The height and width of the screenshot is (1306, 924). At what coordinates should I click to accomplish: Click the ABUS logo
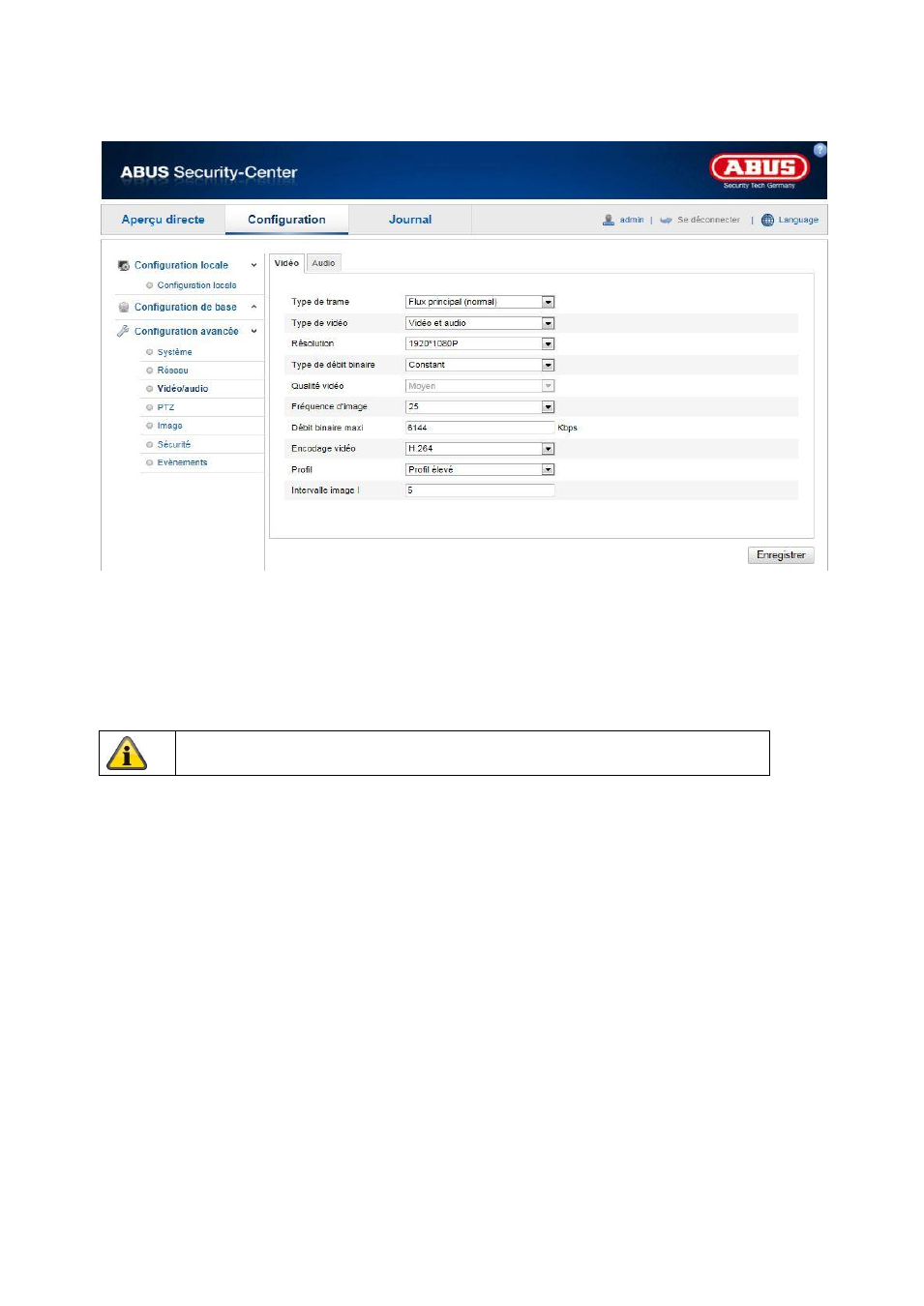pyautogui.click(x=760, y=169)
